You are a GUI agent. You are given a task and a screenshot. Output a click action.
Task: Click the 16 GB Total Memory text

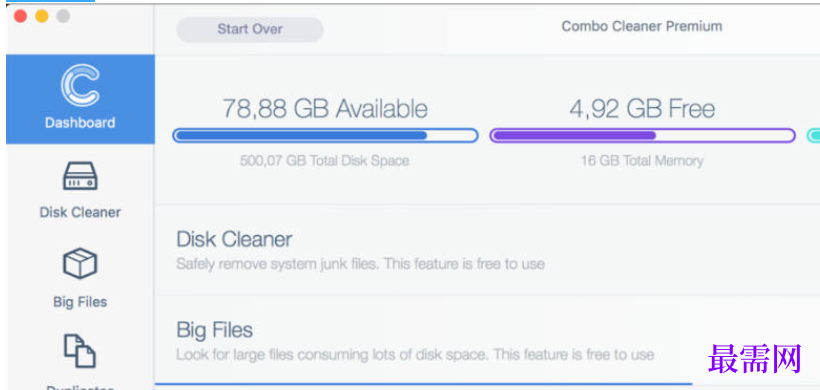642,160
